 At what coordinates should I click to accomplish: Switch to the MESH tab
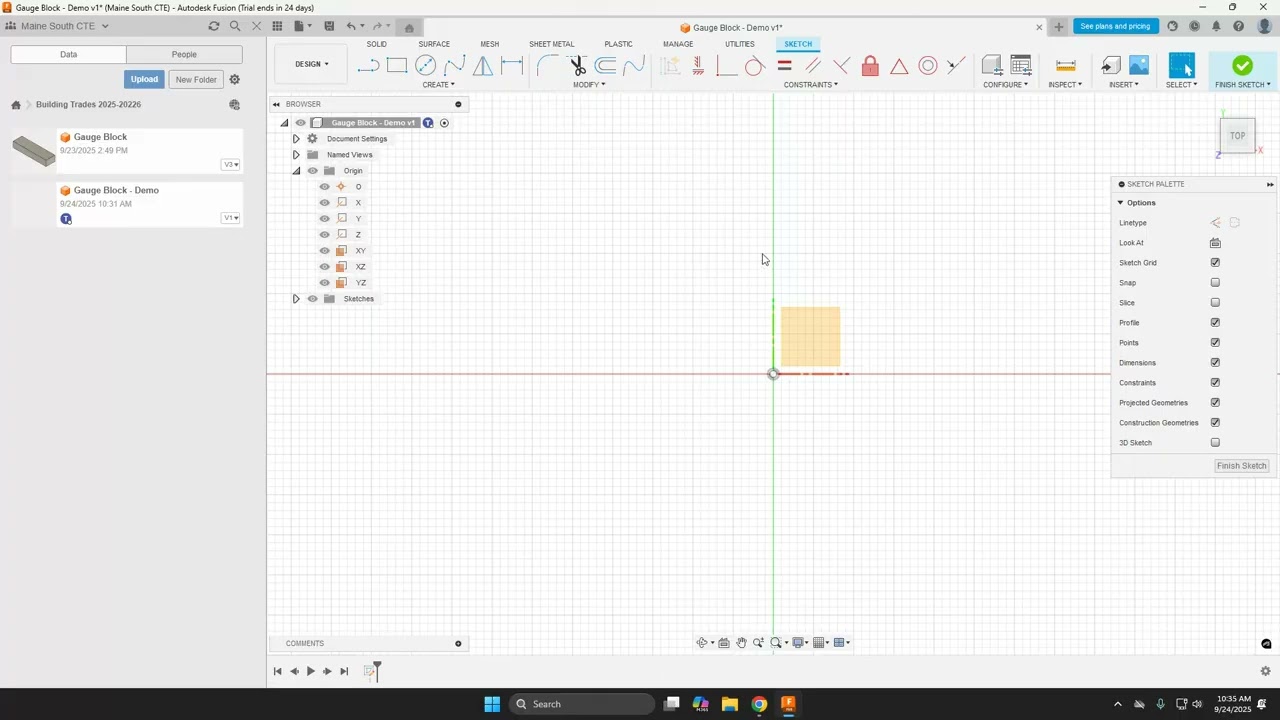(489, 44)
